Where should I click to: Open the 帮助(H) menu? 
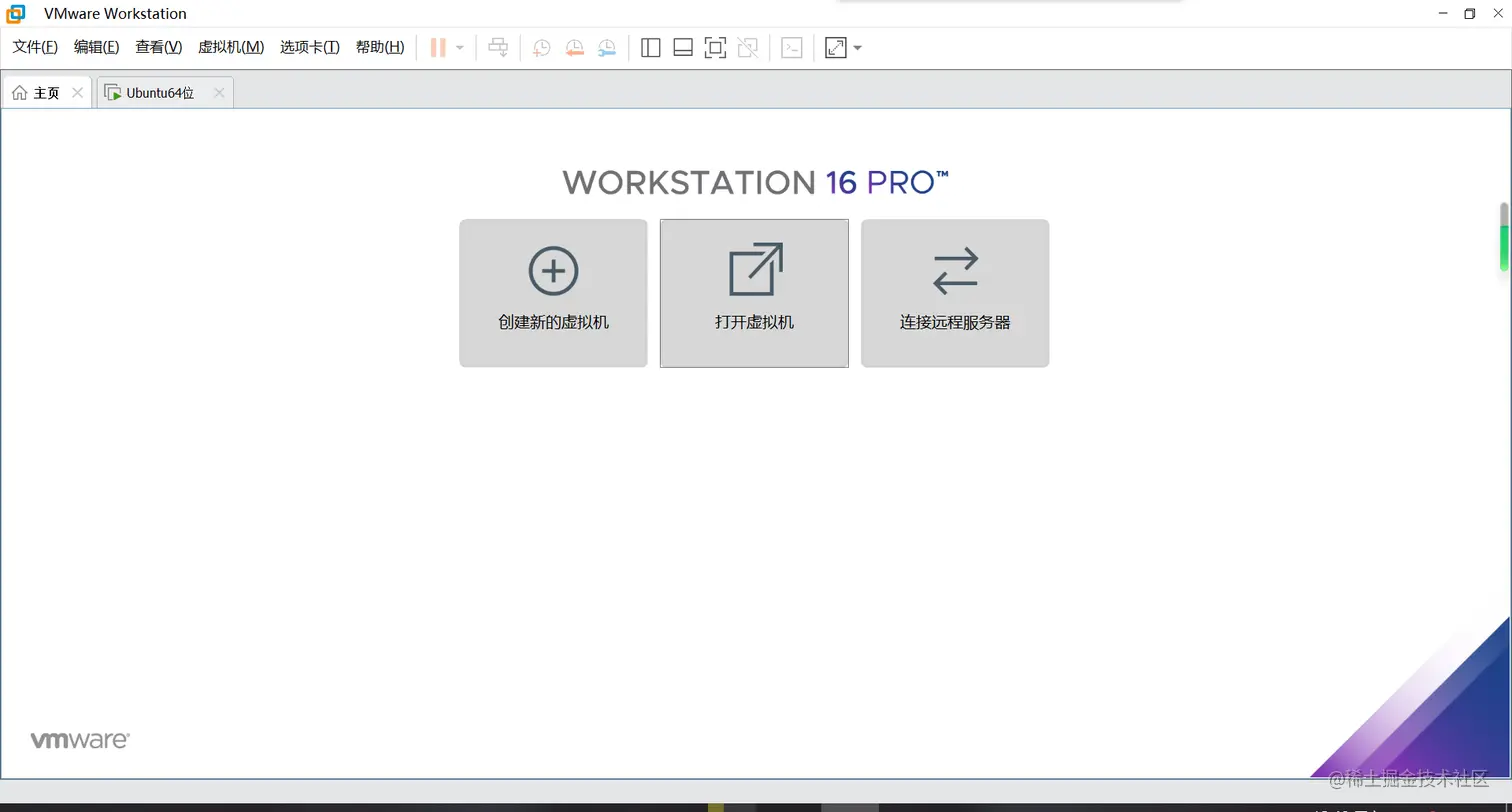coord(380,47)
